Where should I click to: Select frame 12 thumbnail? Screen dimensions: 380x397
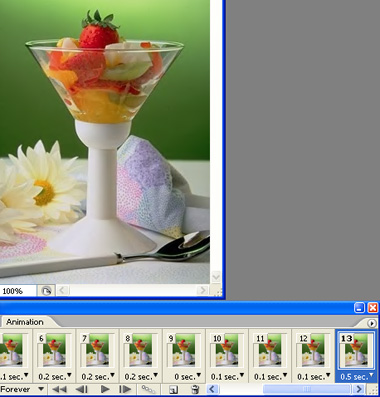pos(313,350)
